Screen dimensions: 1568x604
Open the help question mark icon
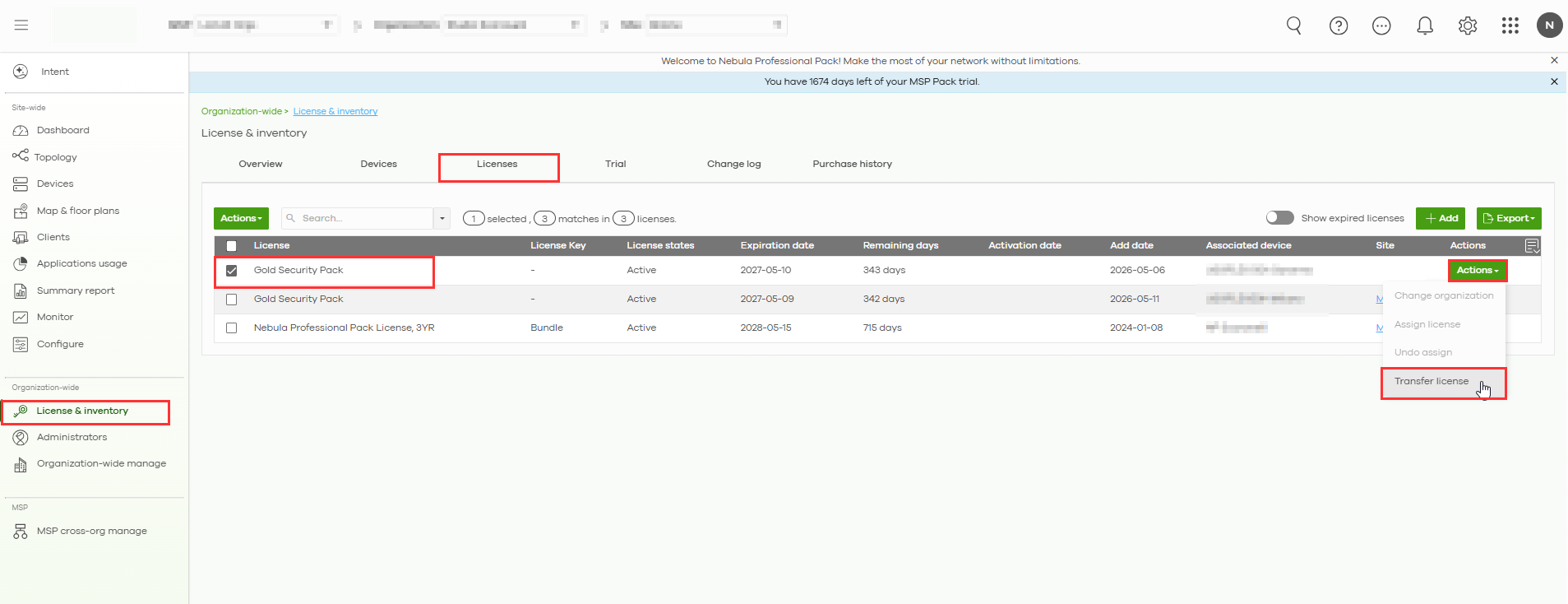1339,26
